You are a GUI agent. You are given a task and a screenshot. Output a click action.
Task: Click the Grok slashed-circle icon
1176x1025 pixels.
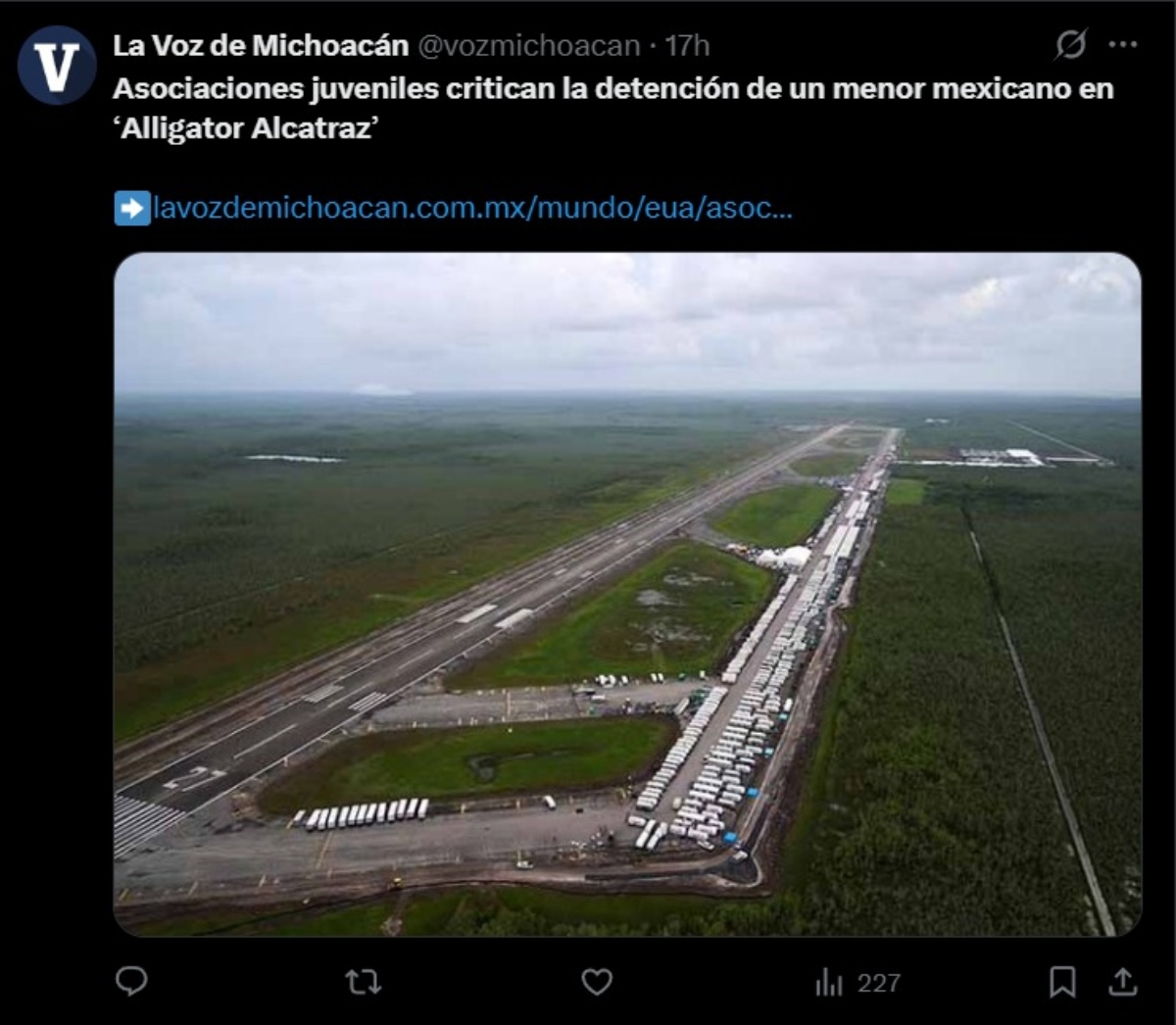click(x=1070, y=45)
